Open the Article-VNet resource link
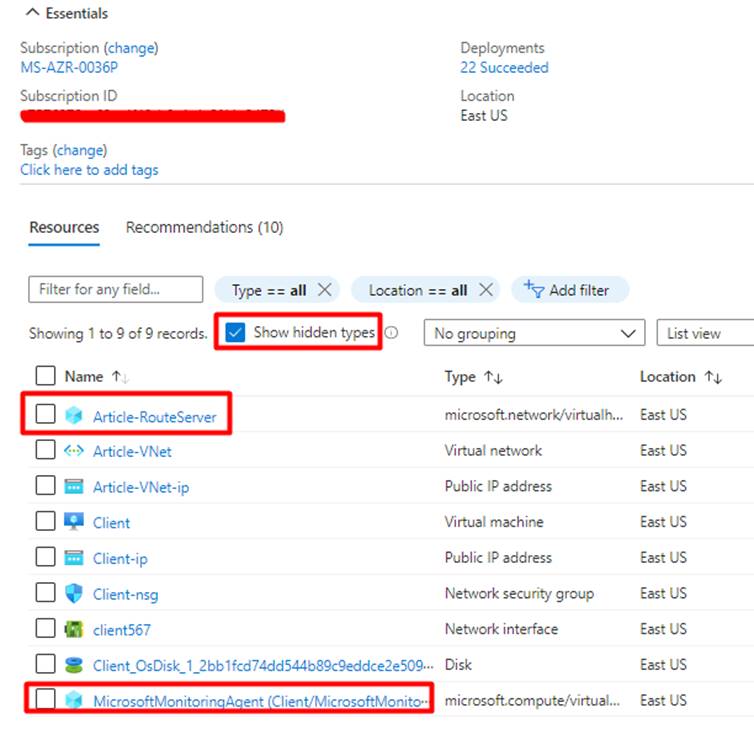The image size is (754, 756). 132,452
